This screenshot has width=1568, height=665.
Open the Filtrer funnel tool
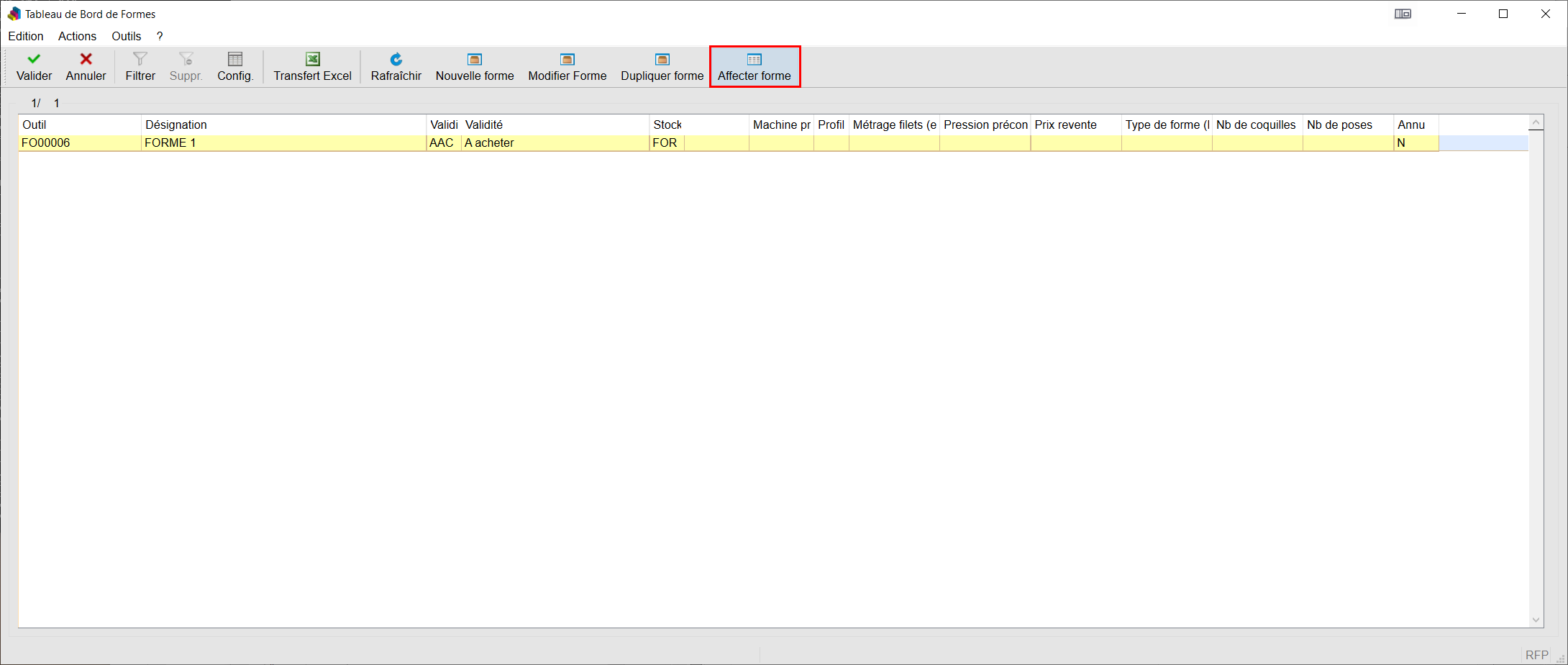point(140,67)
